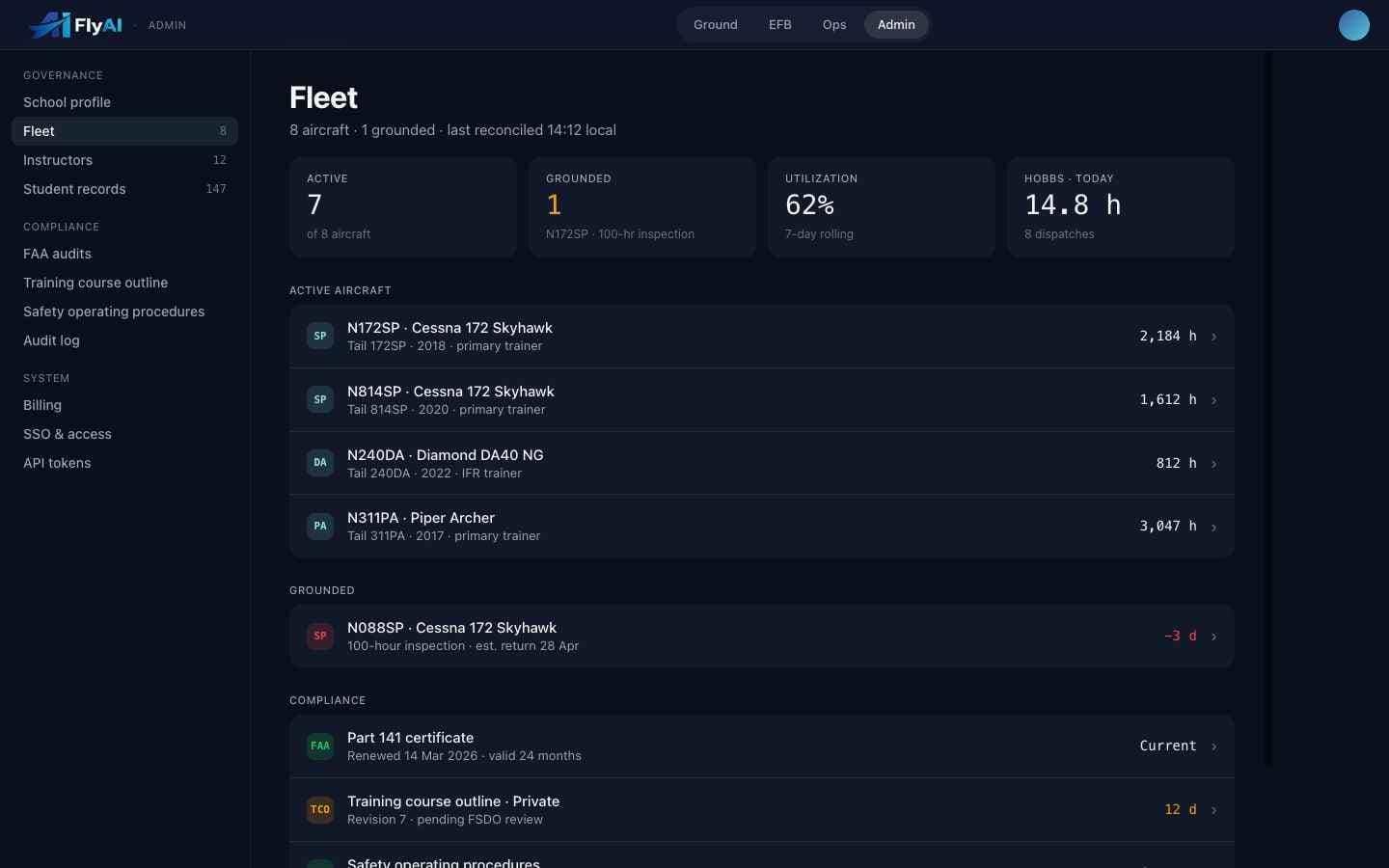The image size is (1389, 868).
Task: Open Student records in sidebar
Action: tap(124, 189)
